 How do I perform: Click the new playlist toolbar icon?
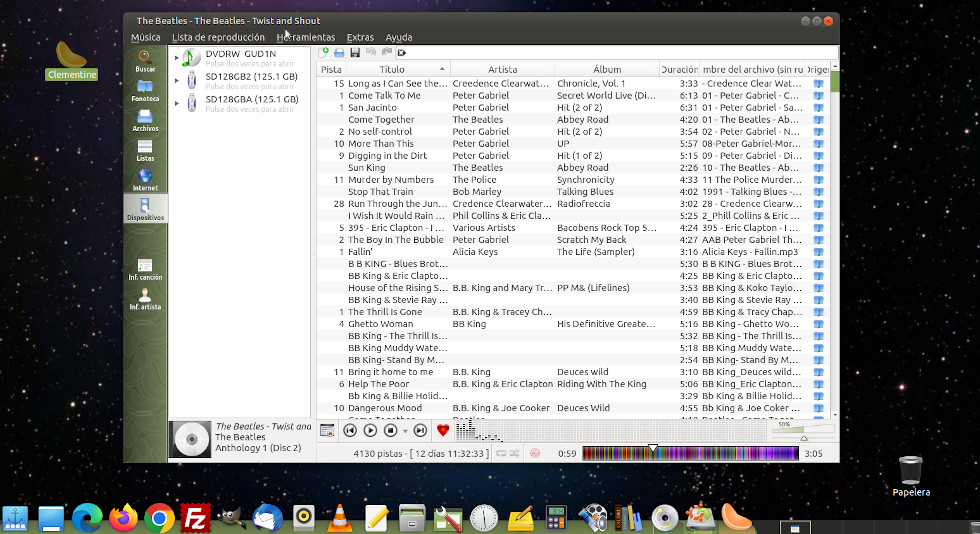(325, 52)
